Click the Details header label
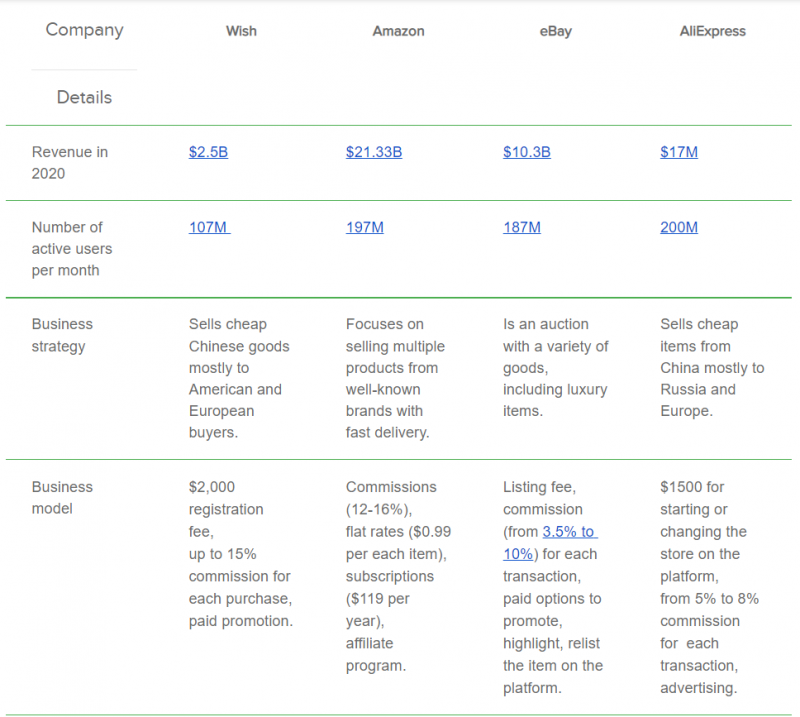 [84, 97]
